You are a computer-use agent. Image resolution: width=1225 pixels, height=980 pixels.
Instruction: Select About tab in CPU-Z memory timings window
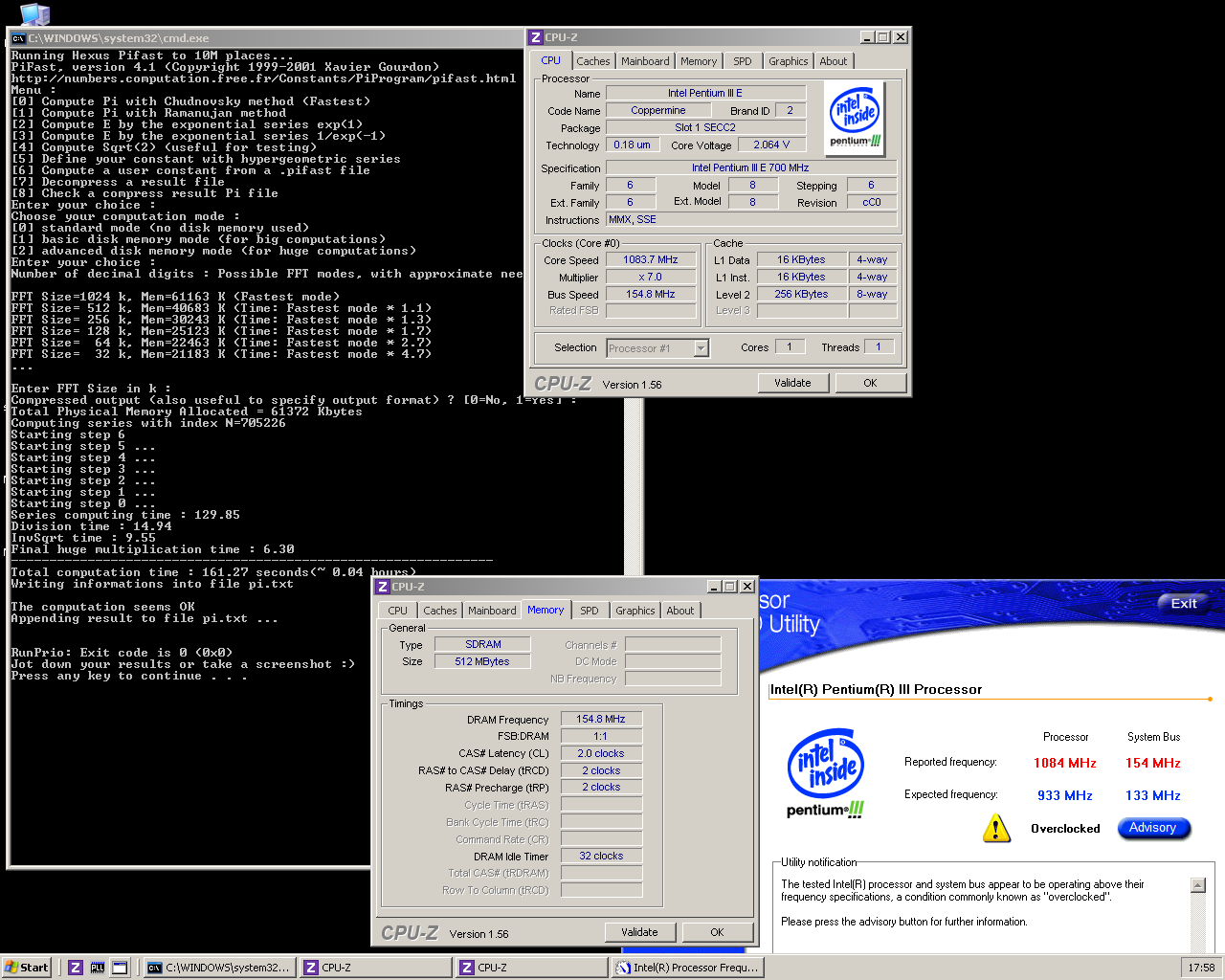tap(680, 611)
